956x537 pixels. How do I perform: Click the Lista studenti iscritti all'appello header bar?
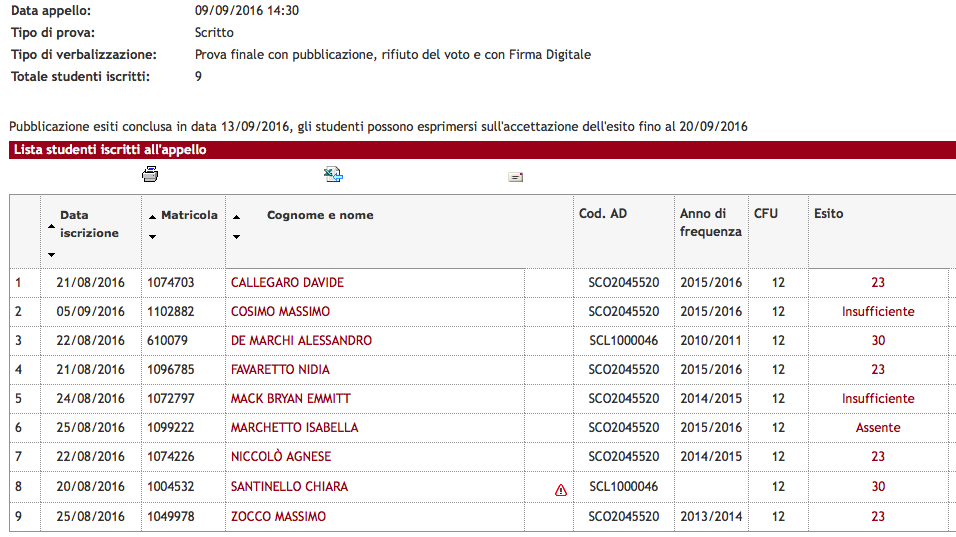pos(482,150)
